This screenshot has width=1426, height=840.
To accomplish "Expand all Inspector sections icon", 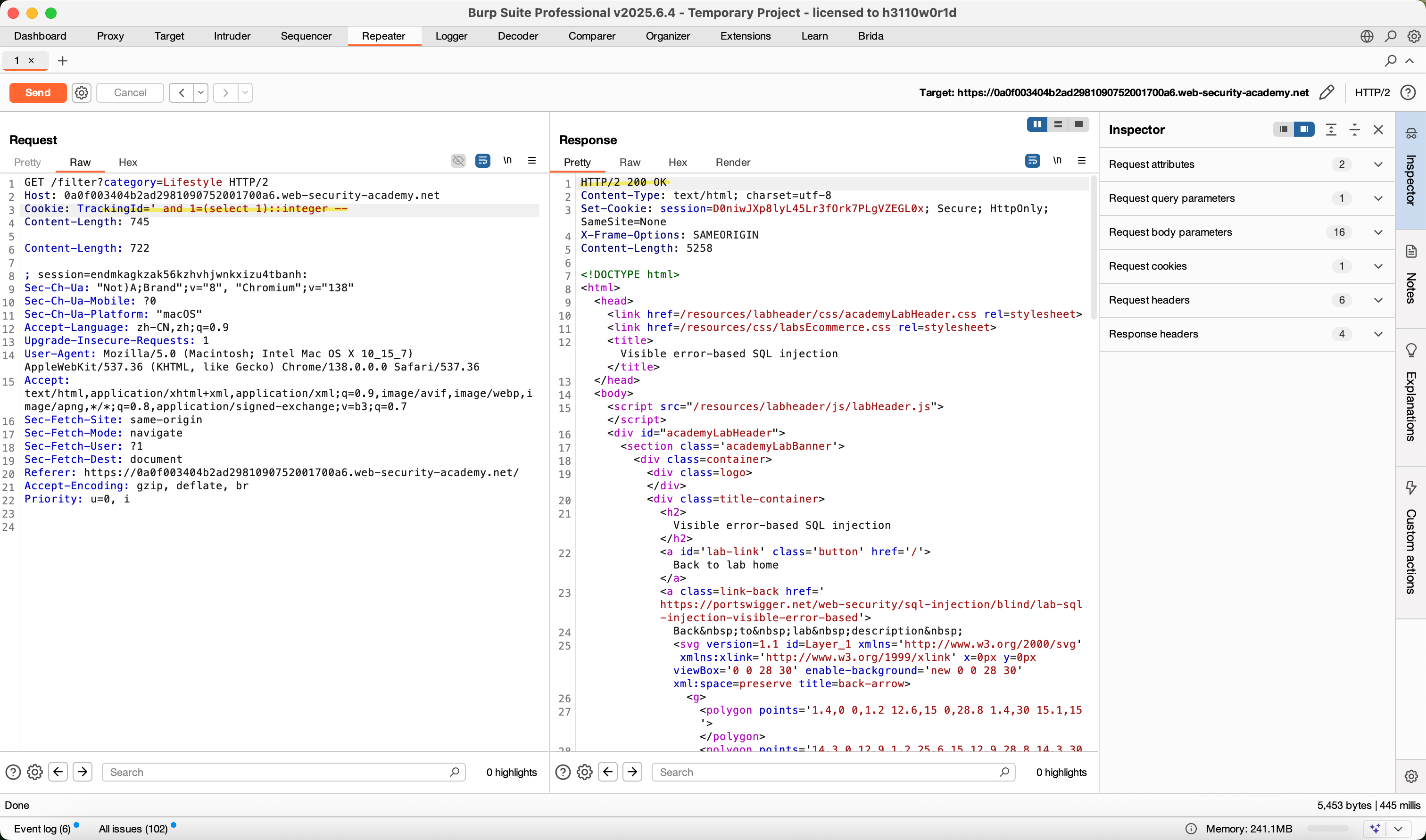I will coord(1332,130).
